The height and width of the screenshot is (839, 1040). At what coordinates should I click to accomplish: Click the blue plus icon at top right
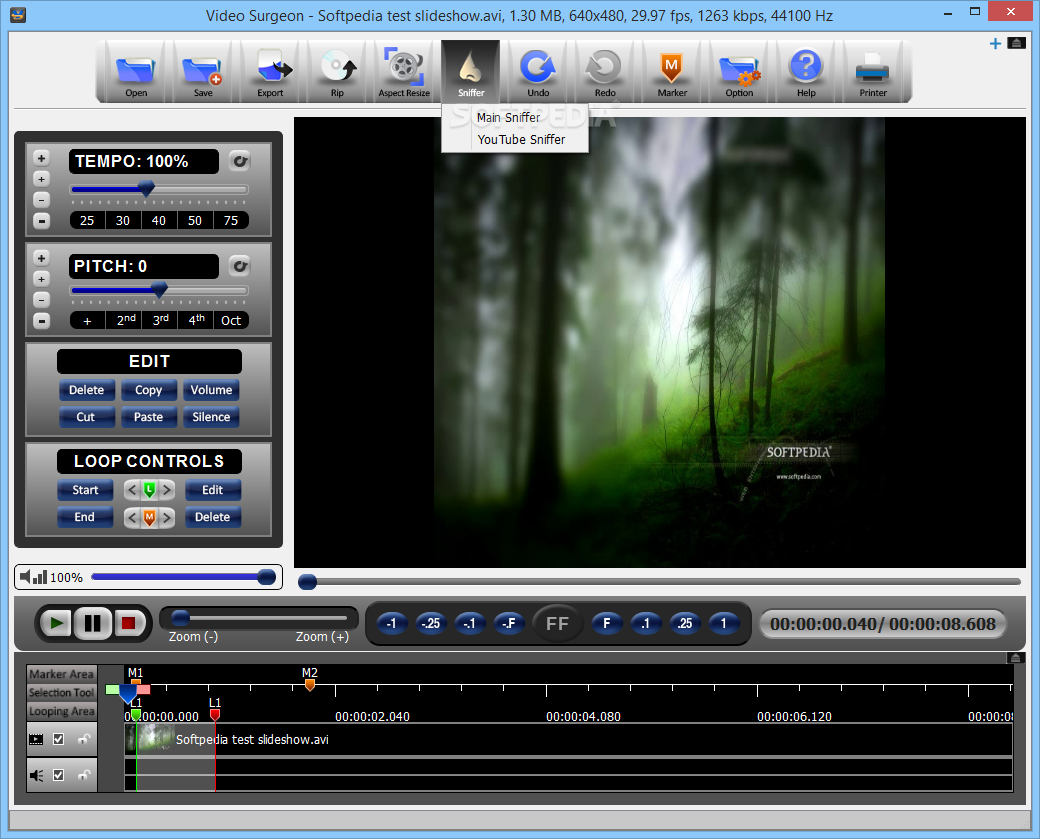(995, 44)
